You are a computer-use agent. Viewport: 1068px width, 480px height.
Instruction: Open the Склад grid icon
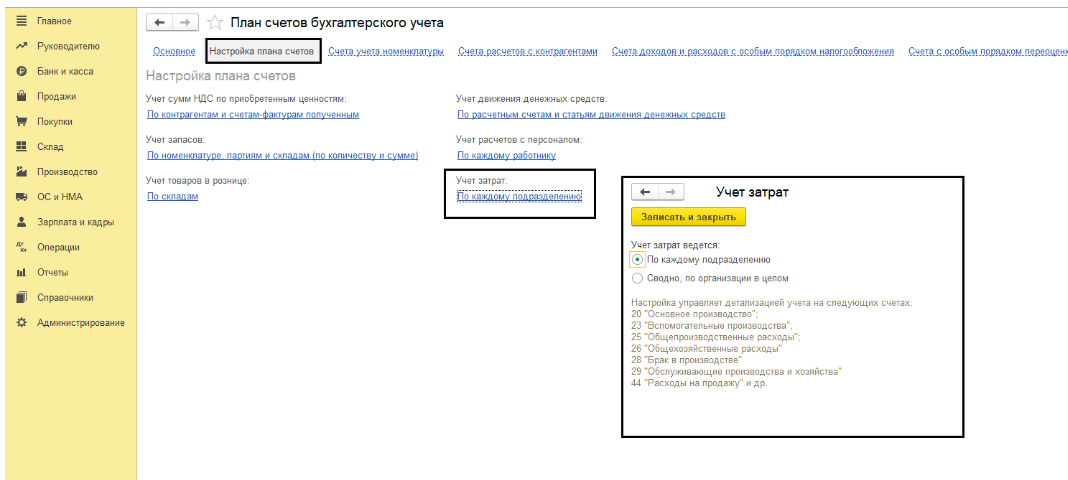[21, 147]
